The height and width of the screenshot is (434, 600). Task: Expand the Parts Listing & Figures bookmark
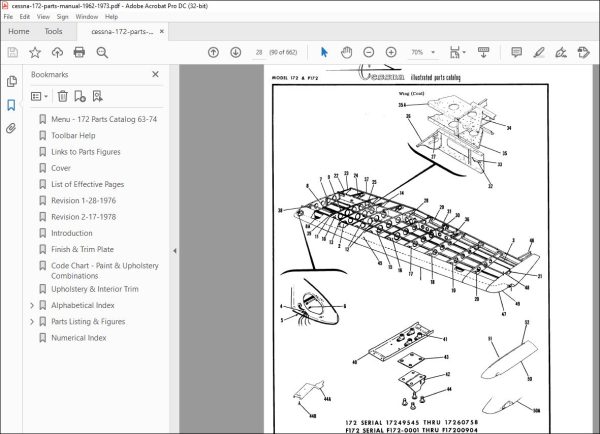[32, 322]
